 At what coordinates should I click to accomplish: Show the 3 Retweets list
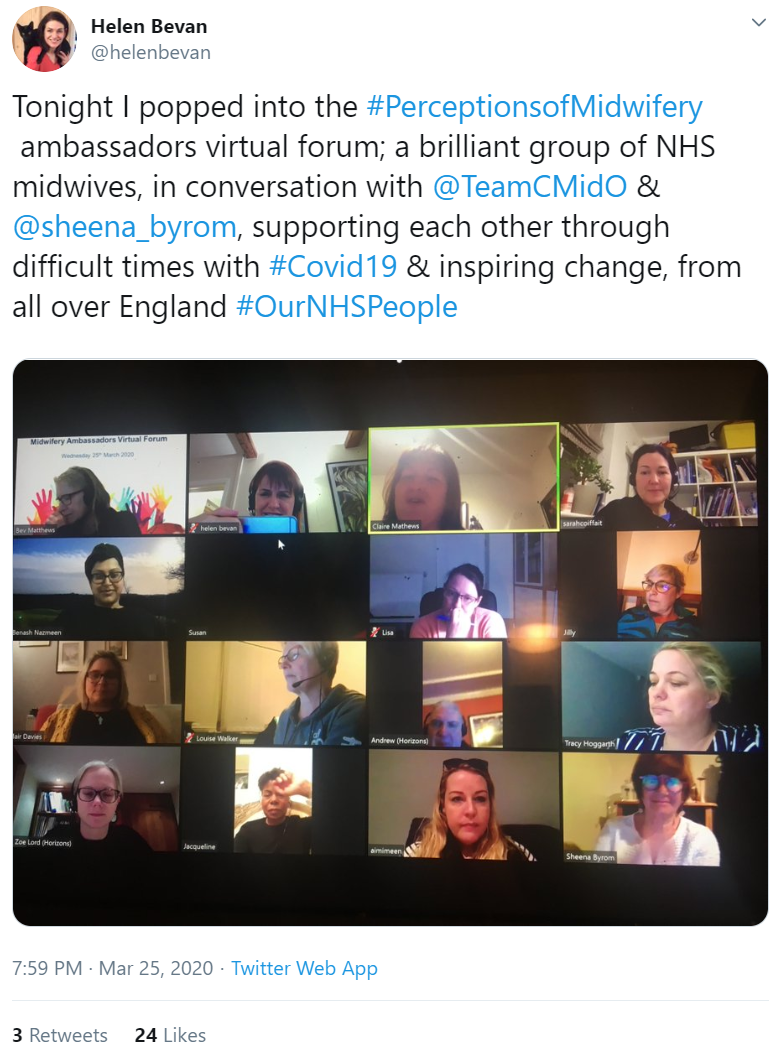[x=60, y=1035]
